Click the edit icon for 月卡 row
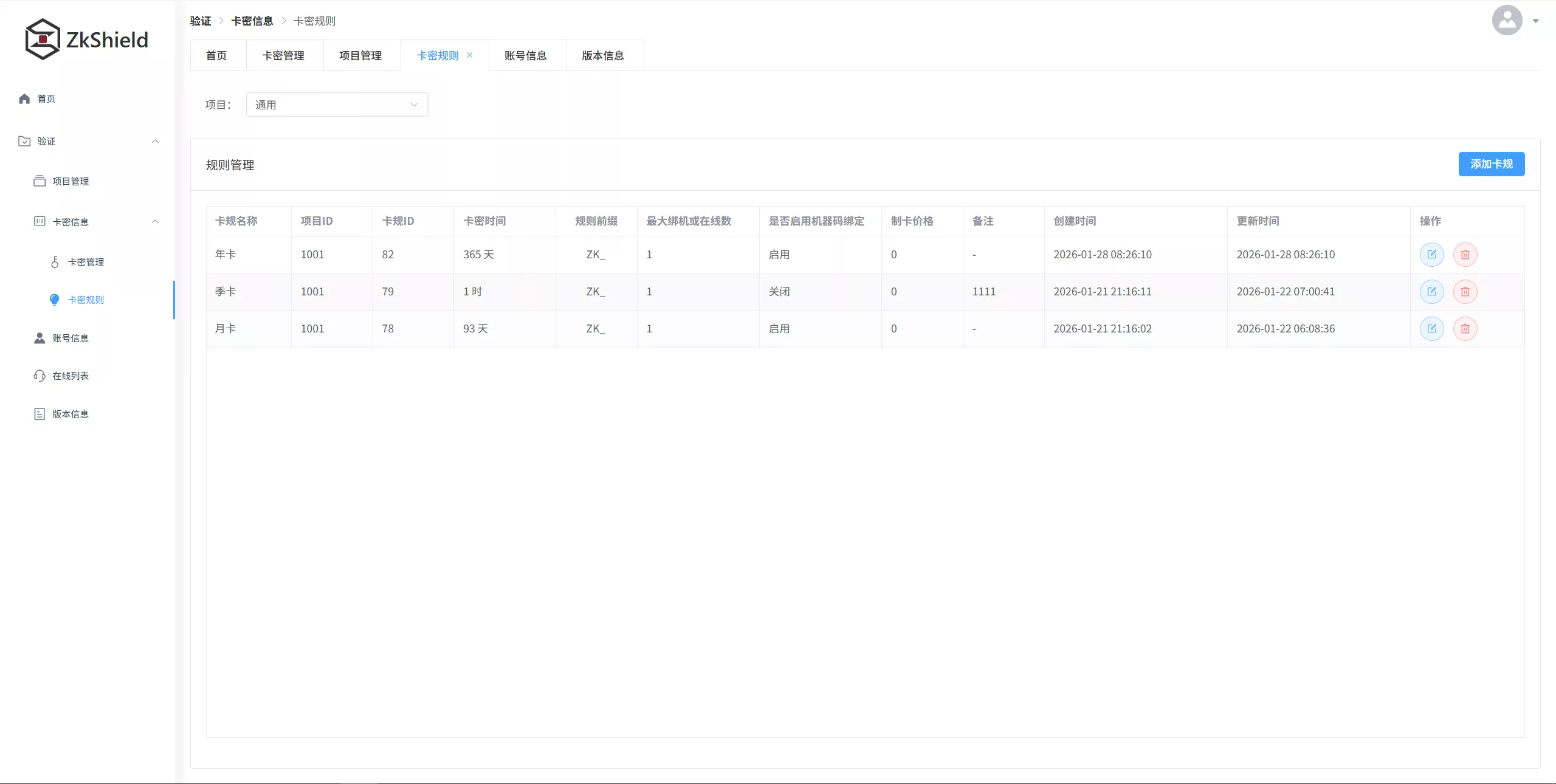Screen dimensions: 1556x784 (x=1431, y=329)
